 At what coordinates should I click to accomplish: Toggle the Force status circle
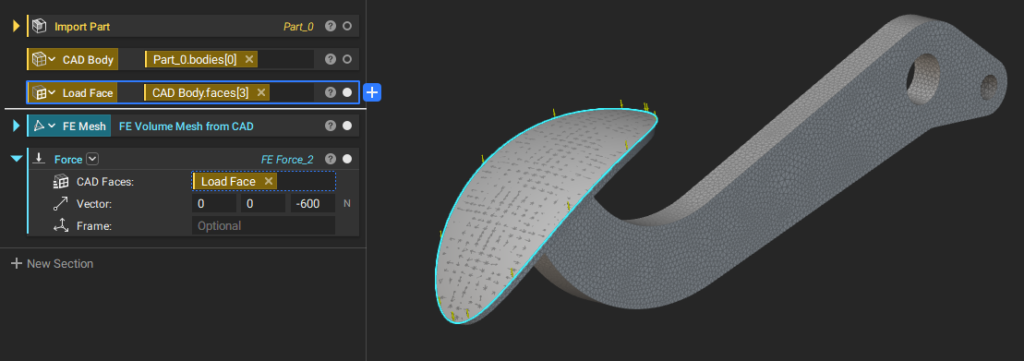pyautogui.click(x=347, y=159)
